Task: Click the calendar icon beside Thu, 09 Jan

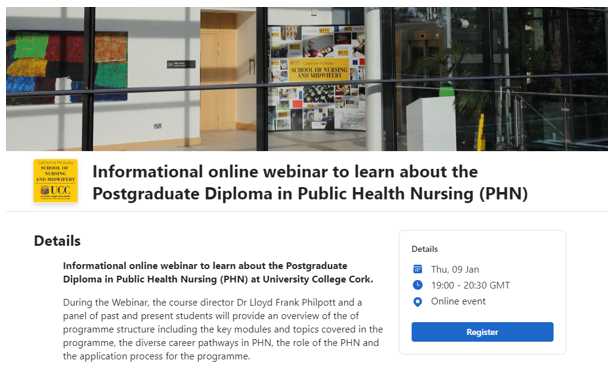Action: (418, 269)
